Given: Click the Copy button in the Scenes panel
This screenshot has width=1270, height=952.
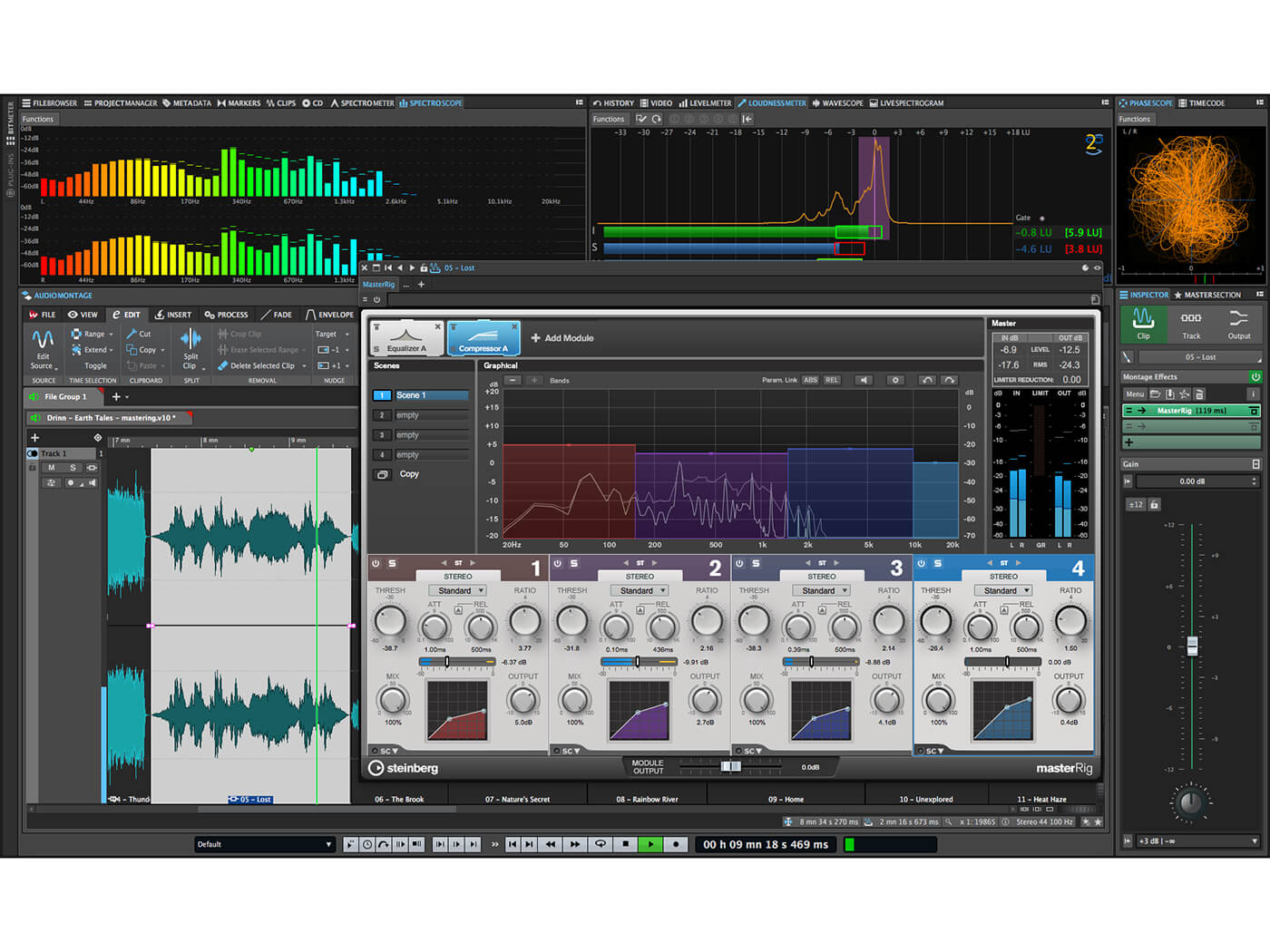Looking at the screenshot, I should pyautogui.click(x=409, y=473).
